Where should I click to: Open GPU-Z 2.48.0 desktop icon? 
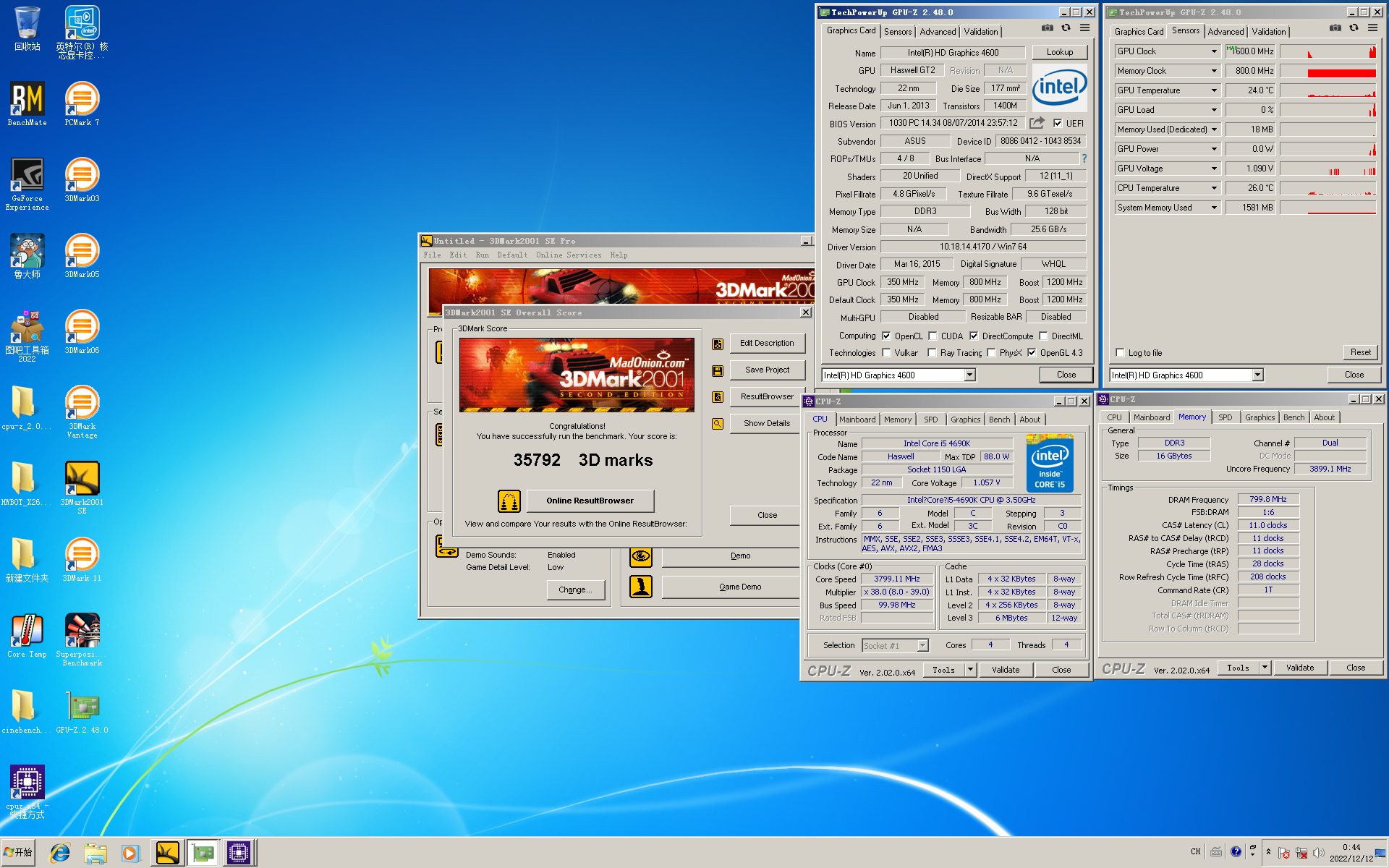coord(82,711)
